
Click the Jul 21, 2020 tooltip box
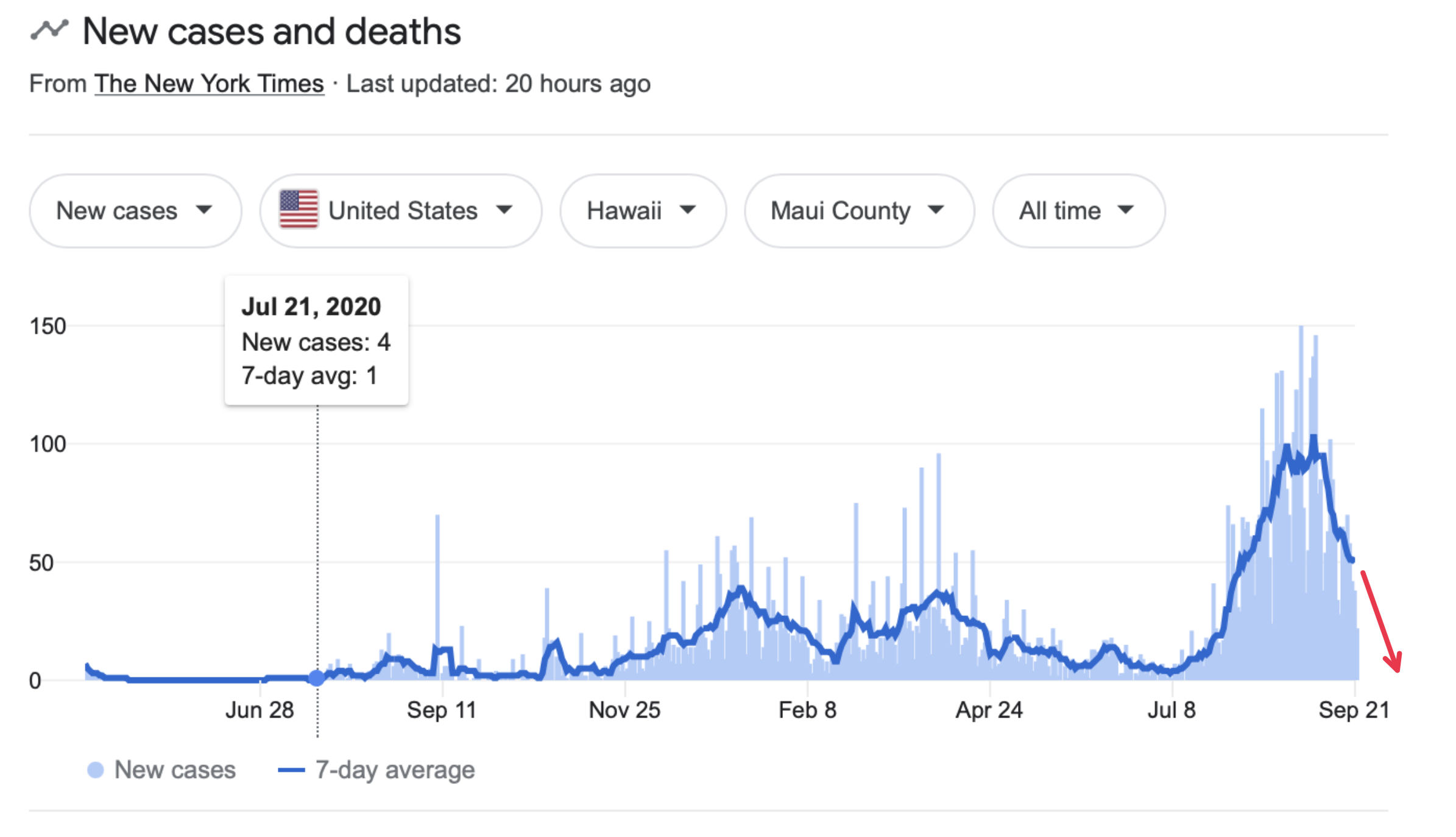(316, 340)
